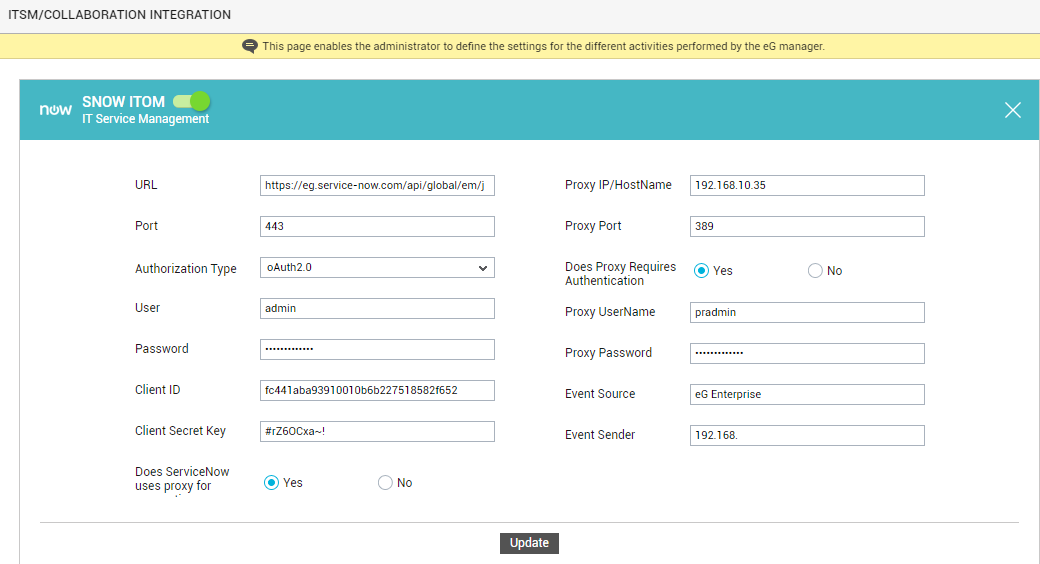
Task: Click the Authorization Type label
Action: (x=186, y=269)
